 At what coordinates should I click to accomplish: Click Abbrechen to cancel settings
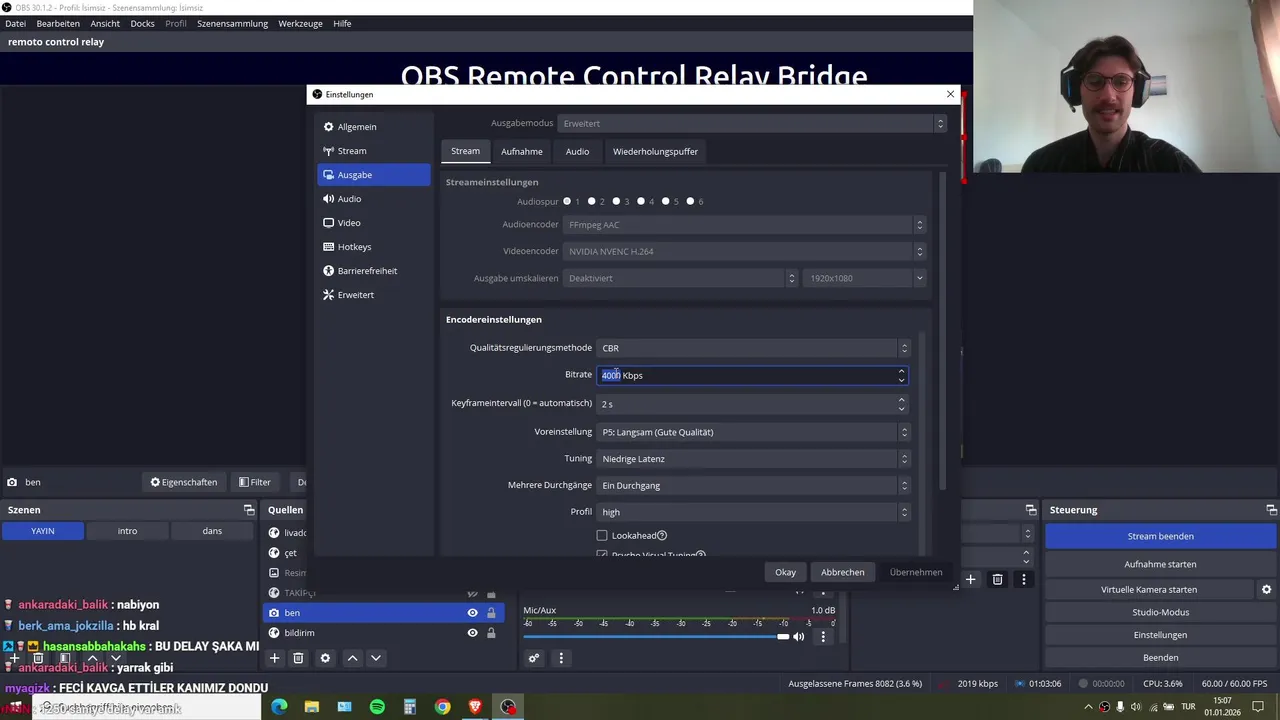click(x=843, y=572)
